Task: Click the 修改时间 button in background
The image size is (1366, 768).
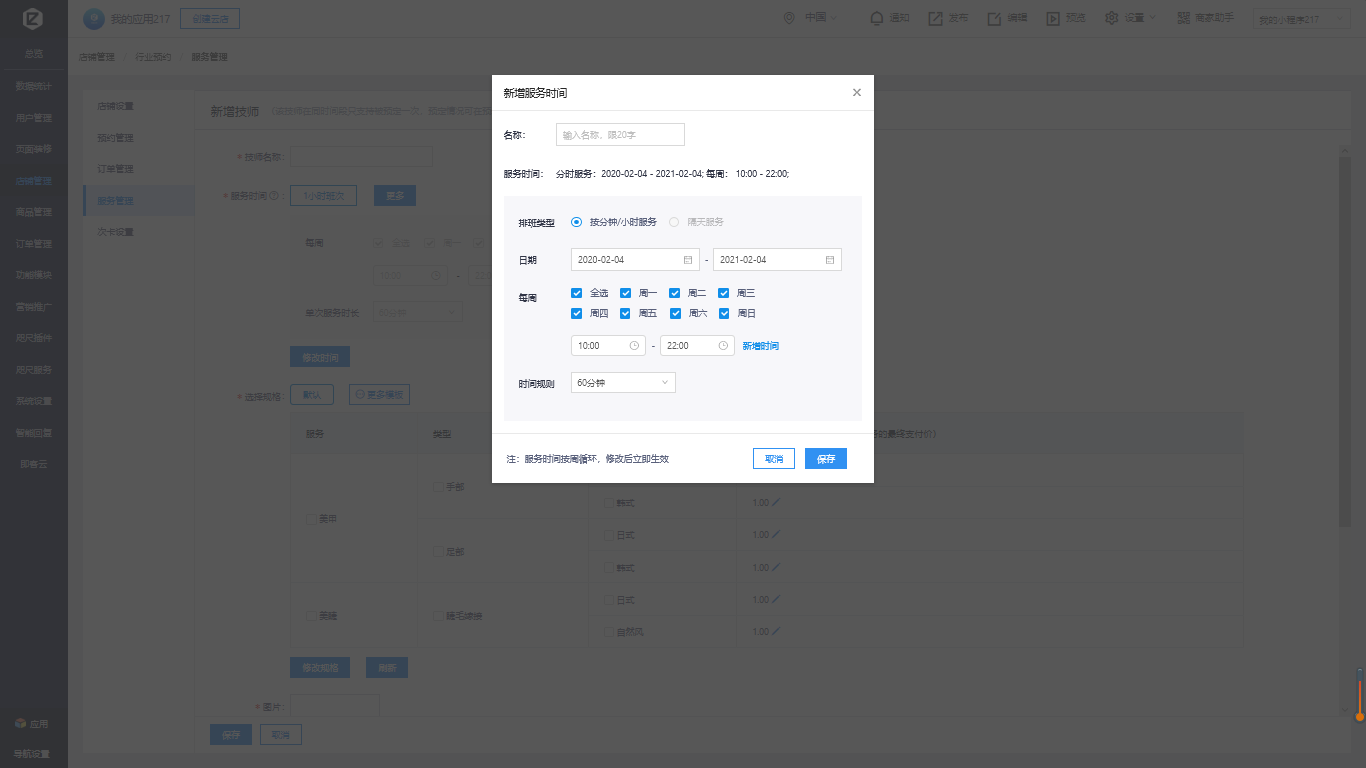Action: click(320, 357)
